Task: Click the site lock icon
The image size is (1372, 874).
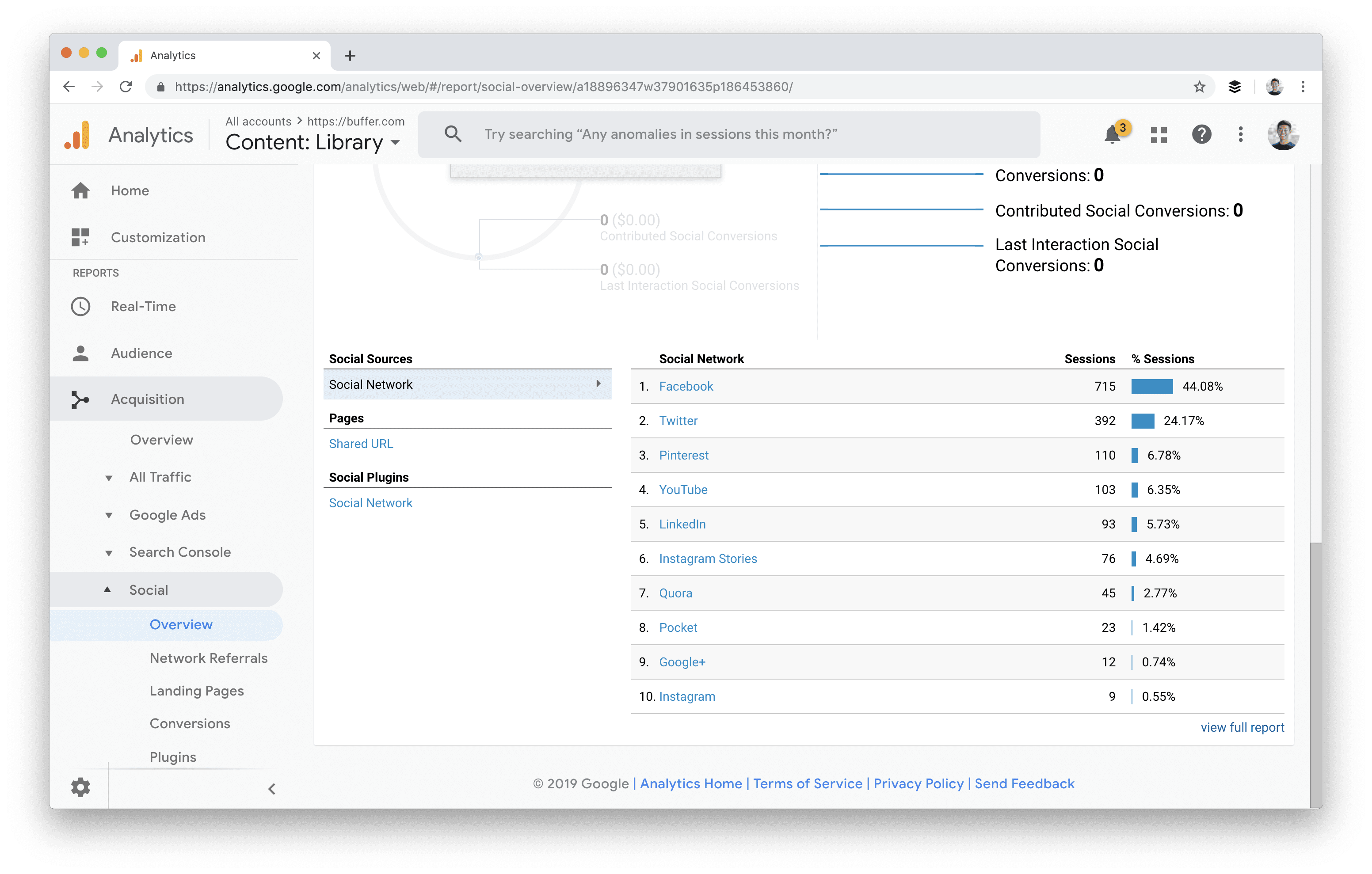Action: click(x=161, y=87)
